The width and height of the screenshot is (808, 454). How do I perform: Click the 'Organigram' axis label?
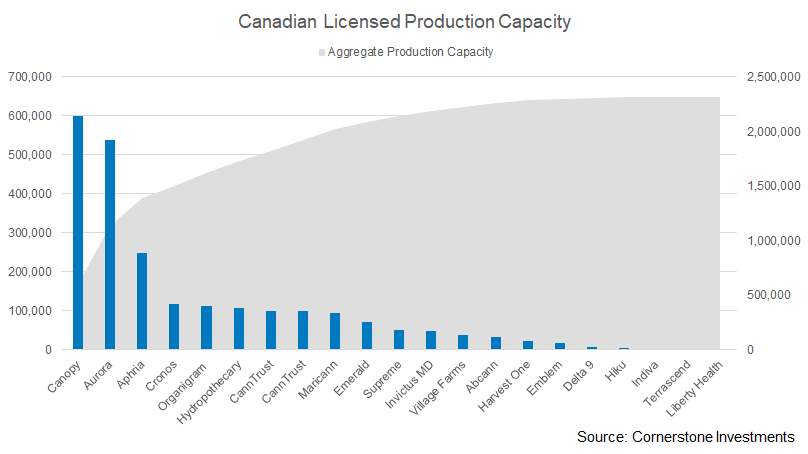[x=182, y=386]
